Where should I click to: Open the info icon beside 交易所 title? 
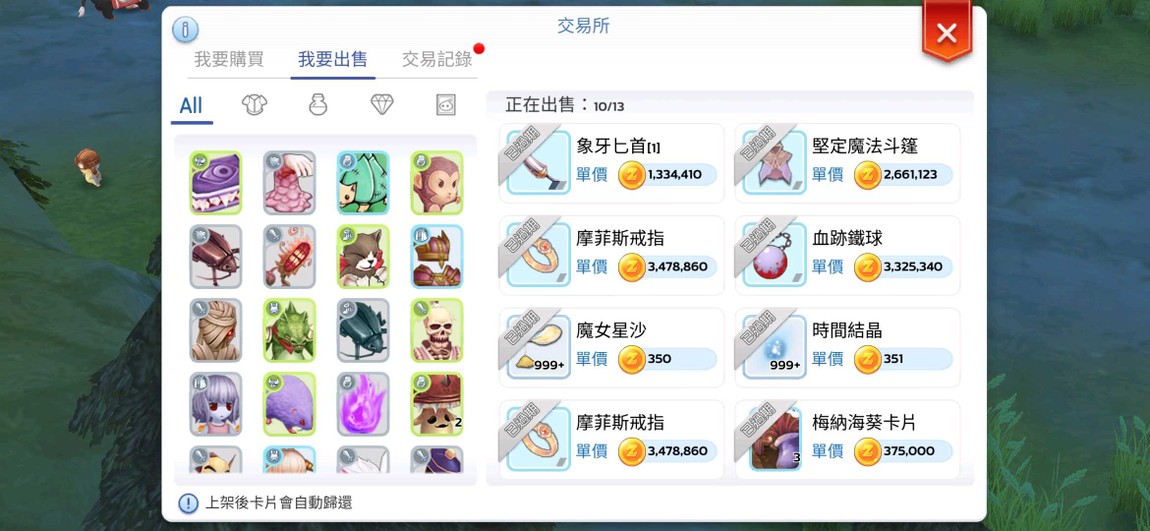coord(185,30)
